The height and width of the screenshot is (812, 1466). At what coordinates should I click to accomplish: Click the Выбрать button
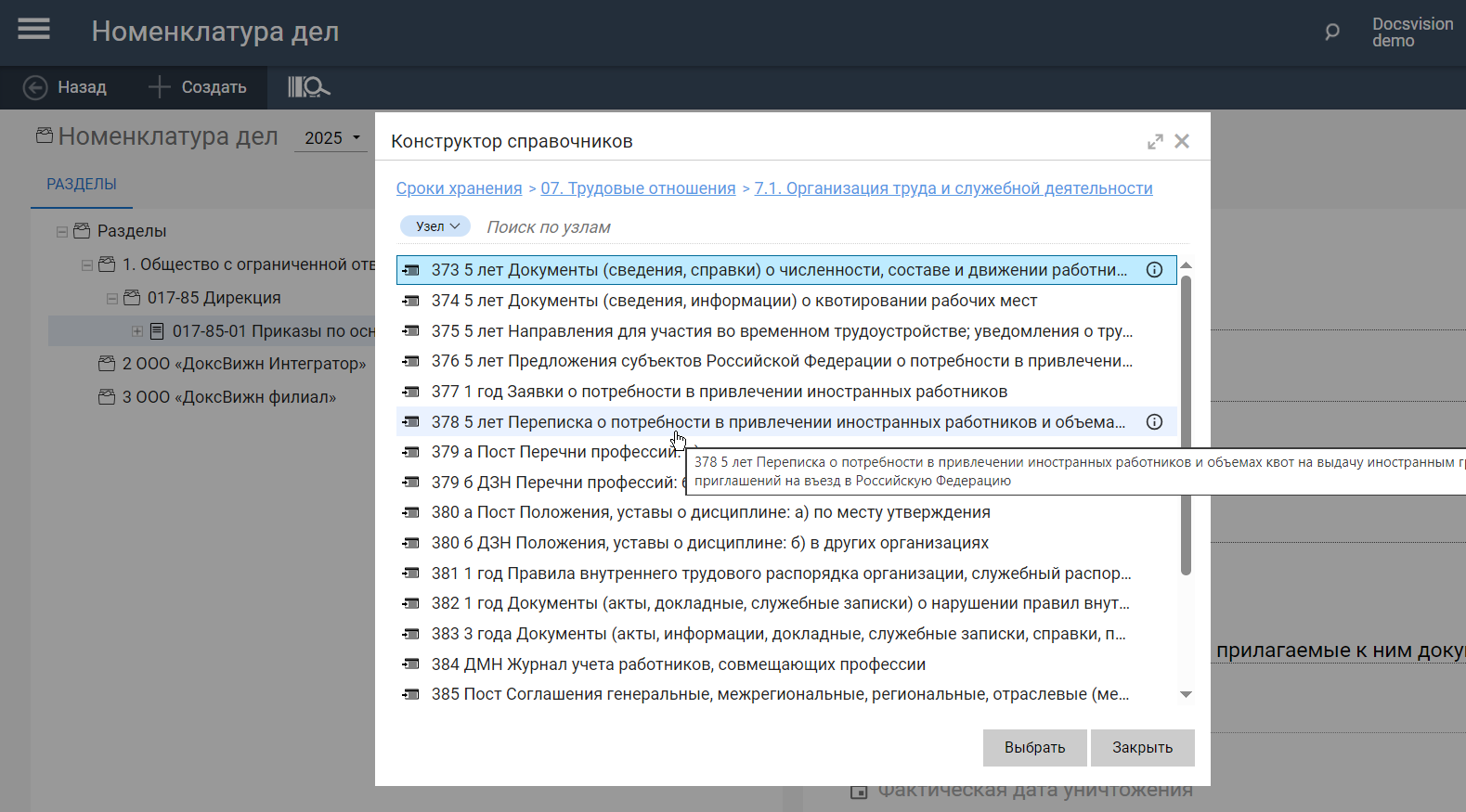pyautogui.click(x=1034, y=748)
